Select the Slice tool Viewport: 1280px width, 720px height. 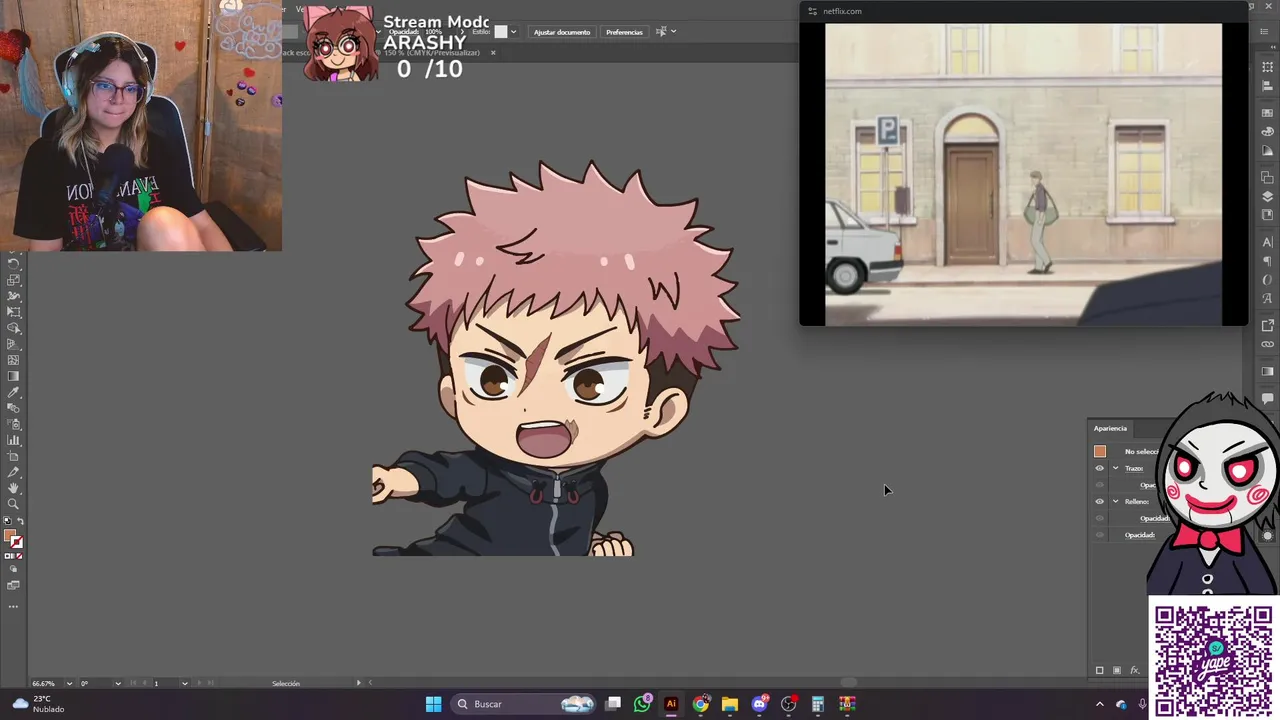tap(14, 472)
